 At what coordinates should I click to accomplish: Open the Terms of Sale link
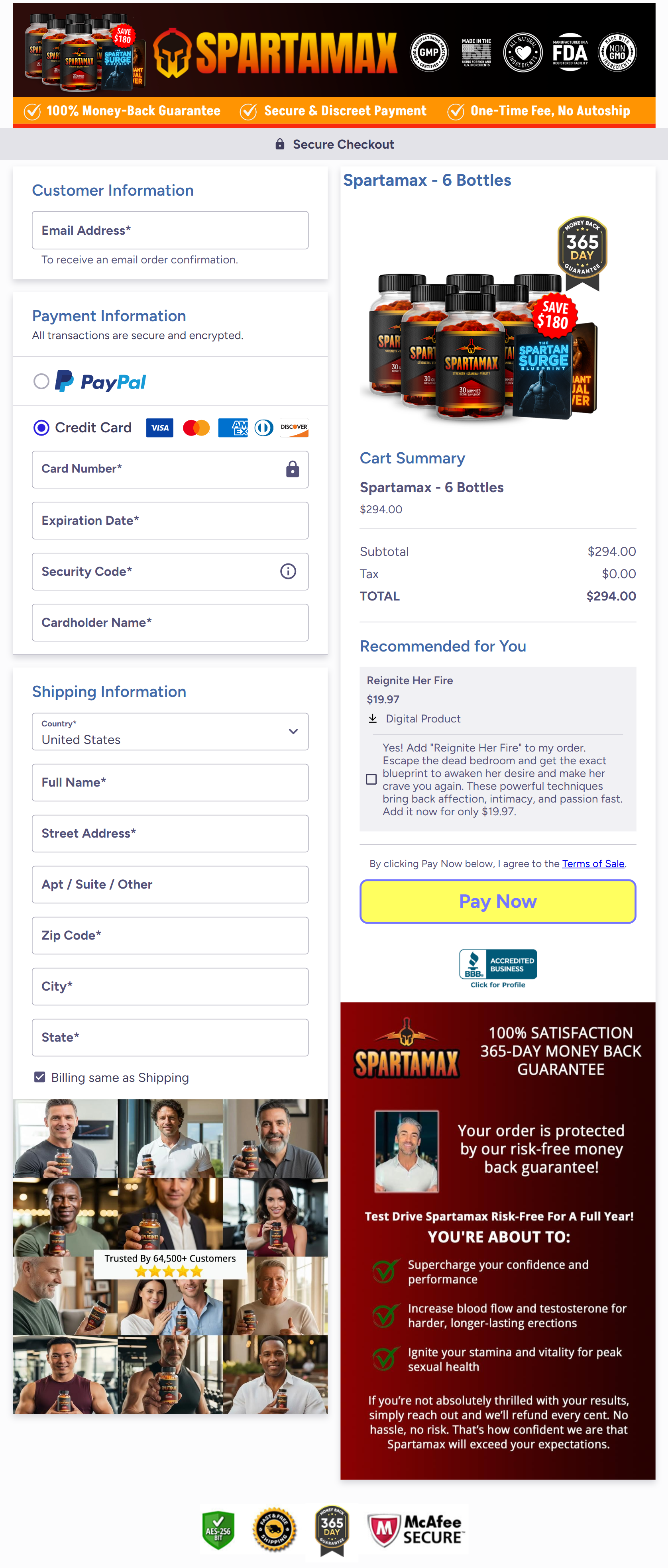coord(593,863)
